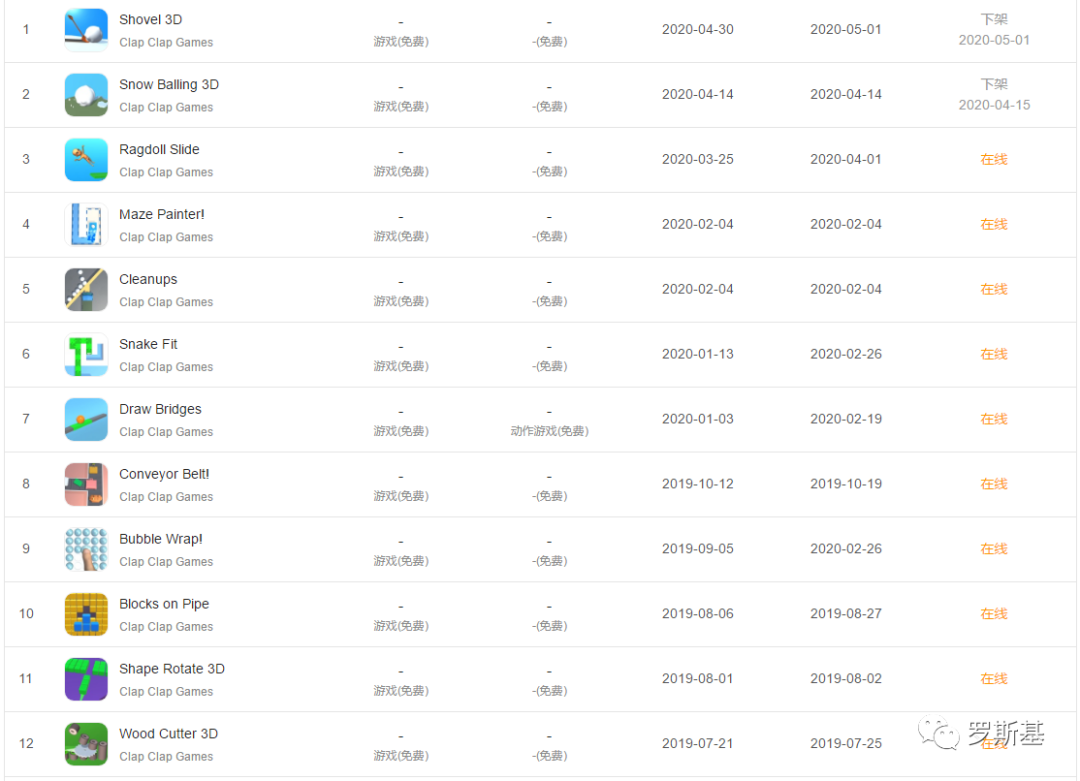
Task: Select the 在线 status for Bubble Wrap!
Action: (x=993, y=549)
